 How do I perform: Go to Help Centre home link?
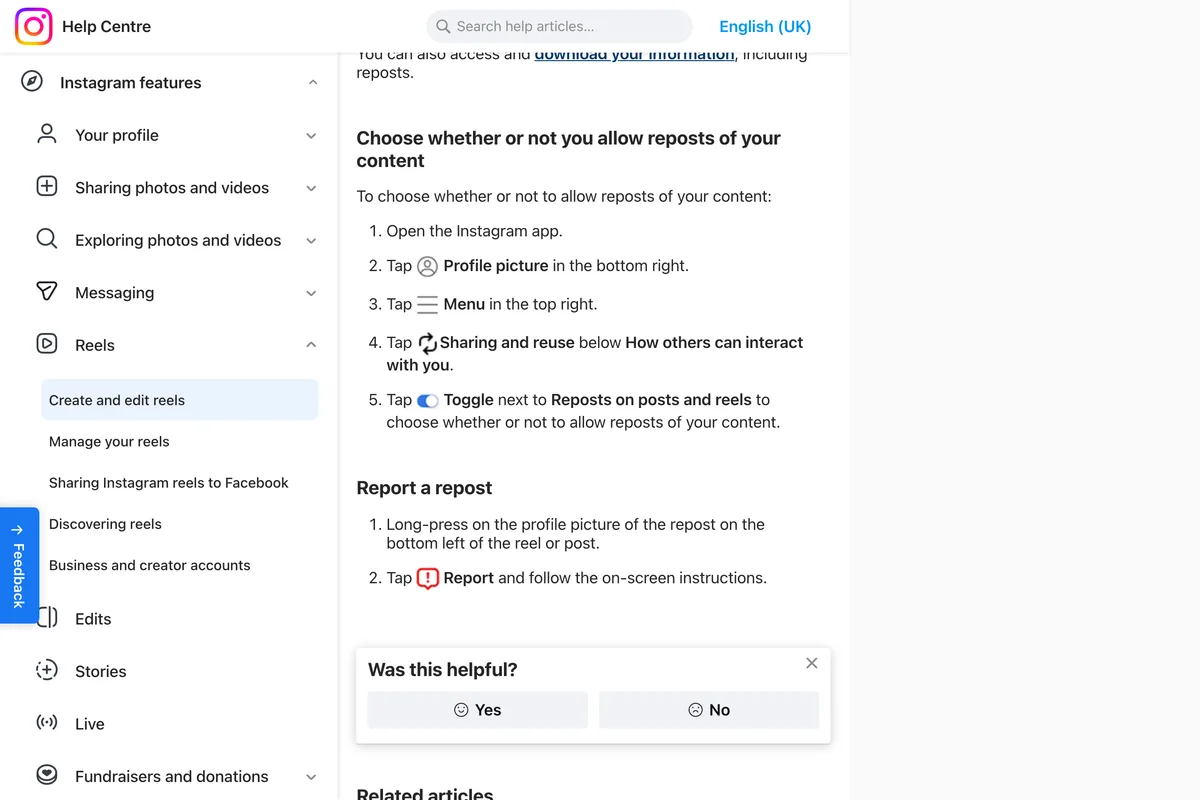click(106, 27)
